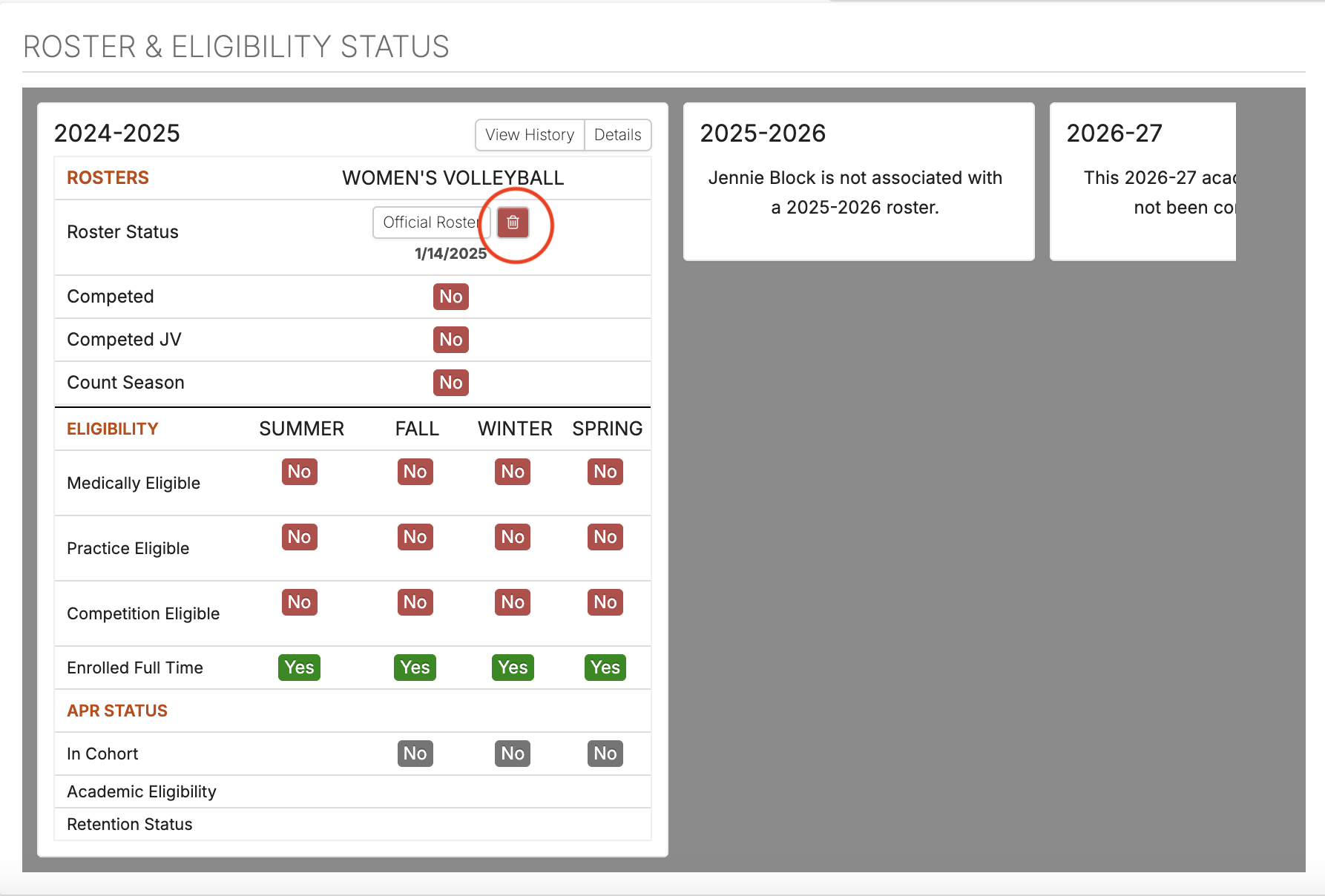Select the 2026-27 academic year card
Screen dimensions: 1325x896
pos(1142,182)
